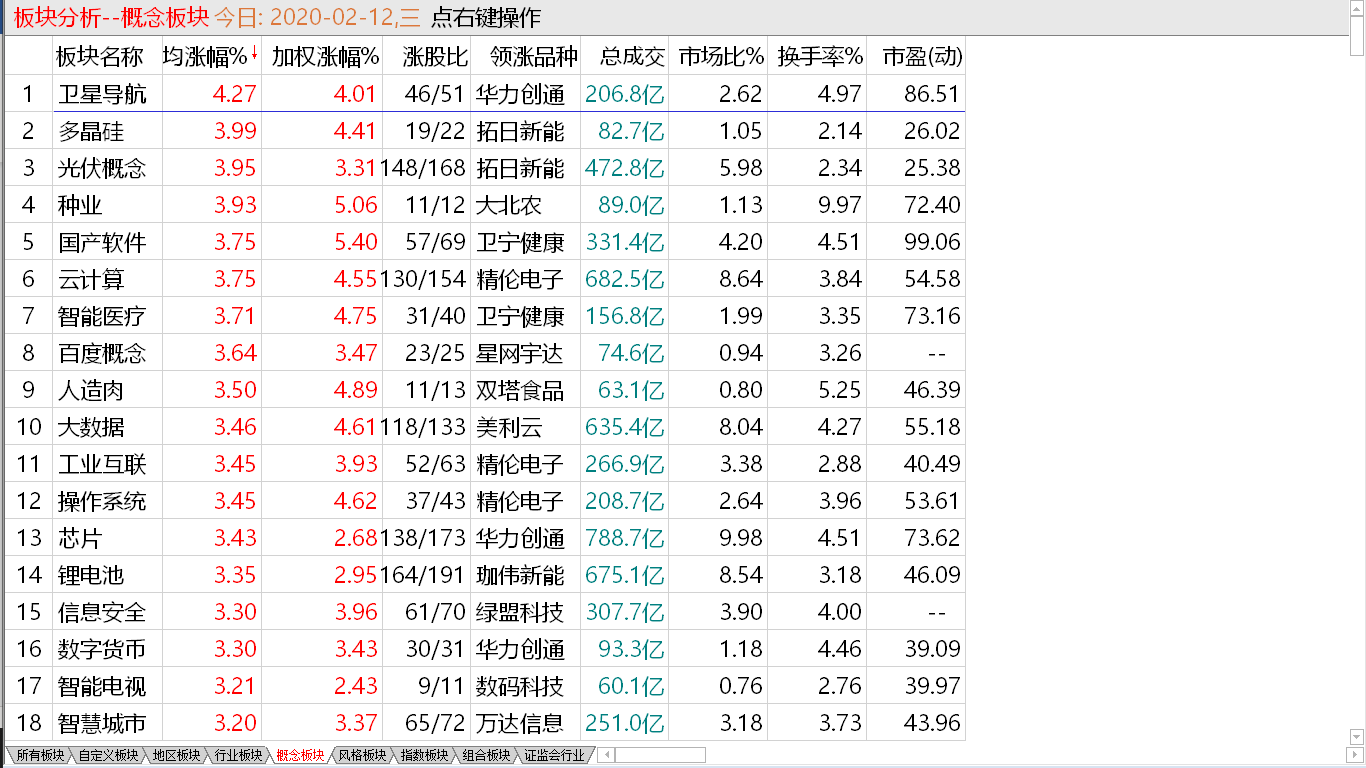
Task: Select the 大数据 sector
Action: (91, 427)
